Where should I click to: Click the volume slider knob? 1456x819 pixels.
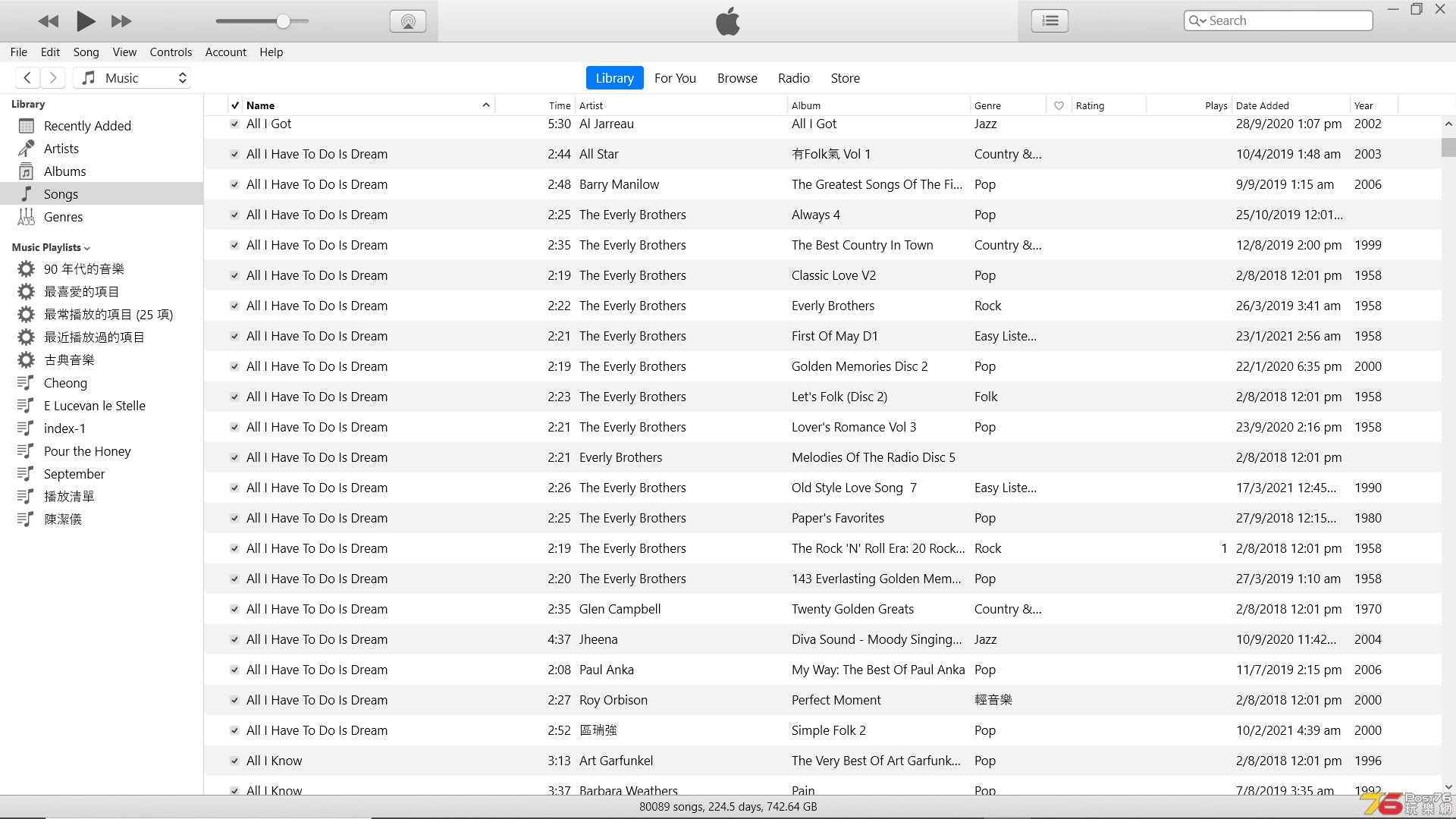(x=283, y=21)
